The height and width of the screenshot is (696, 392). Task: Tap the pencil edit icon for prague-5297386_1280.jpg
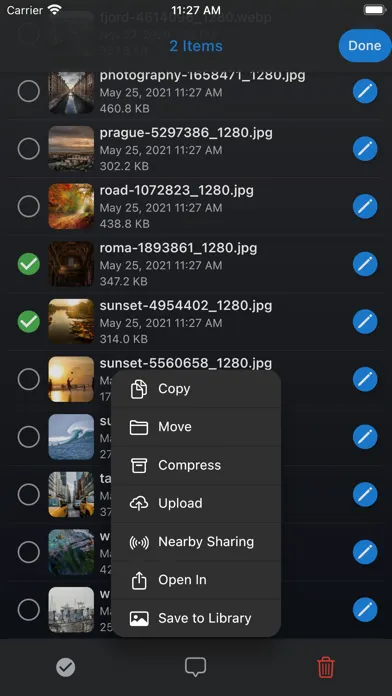(365, 149)
